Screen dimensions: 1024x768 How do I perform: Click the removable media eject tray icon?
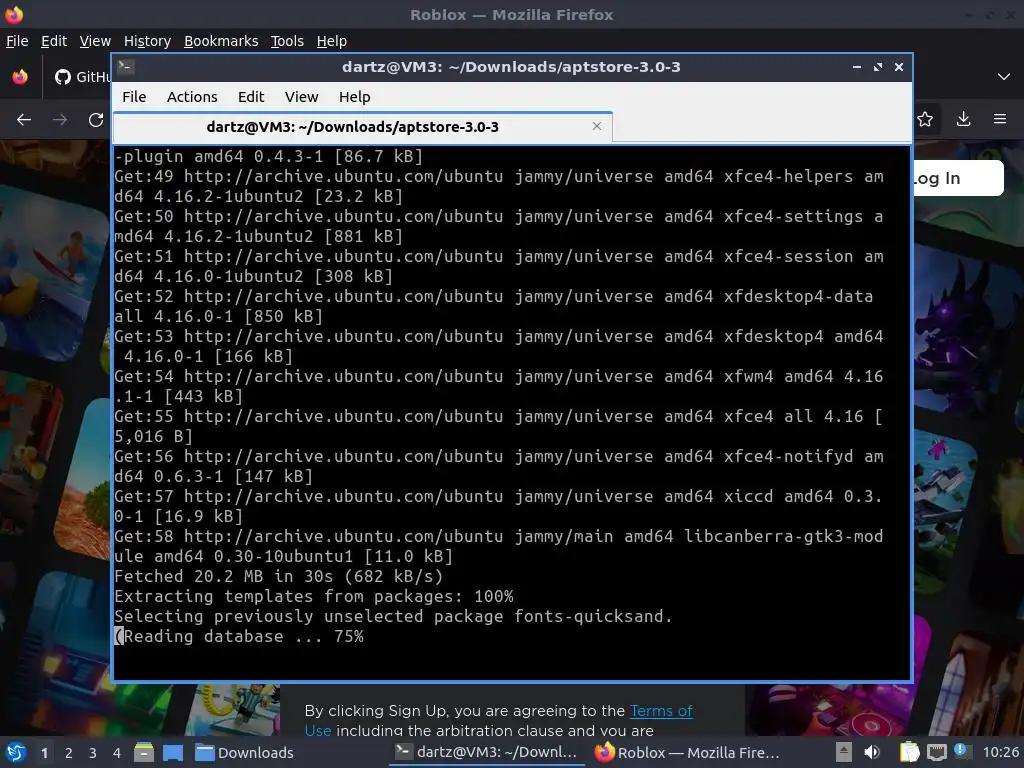(844, 752)
